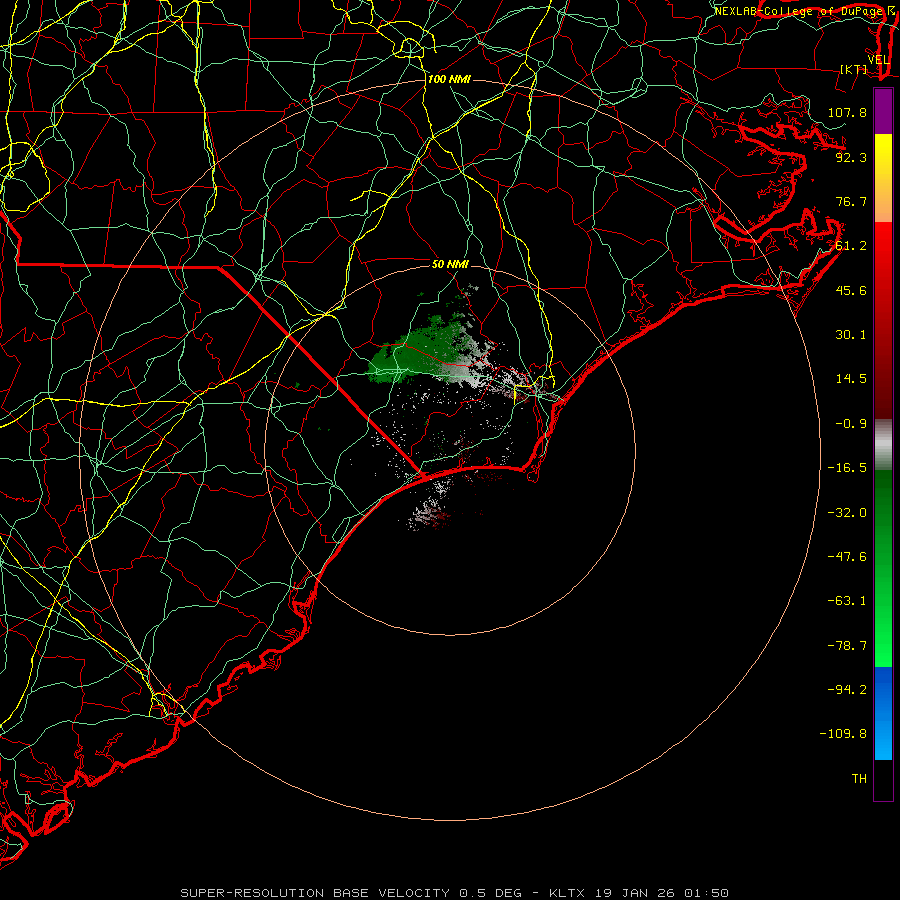
Task: Click the blue segment of the velocity scale
Action: [x=883, y=713]
